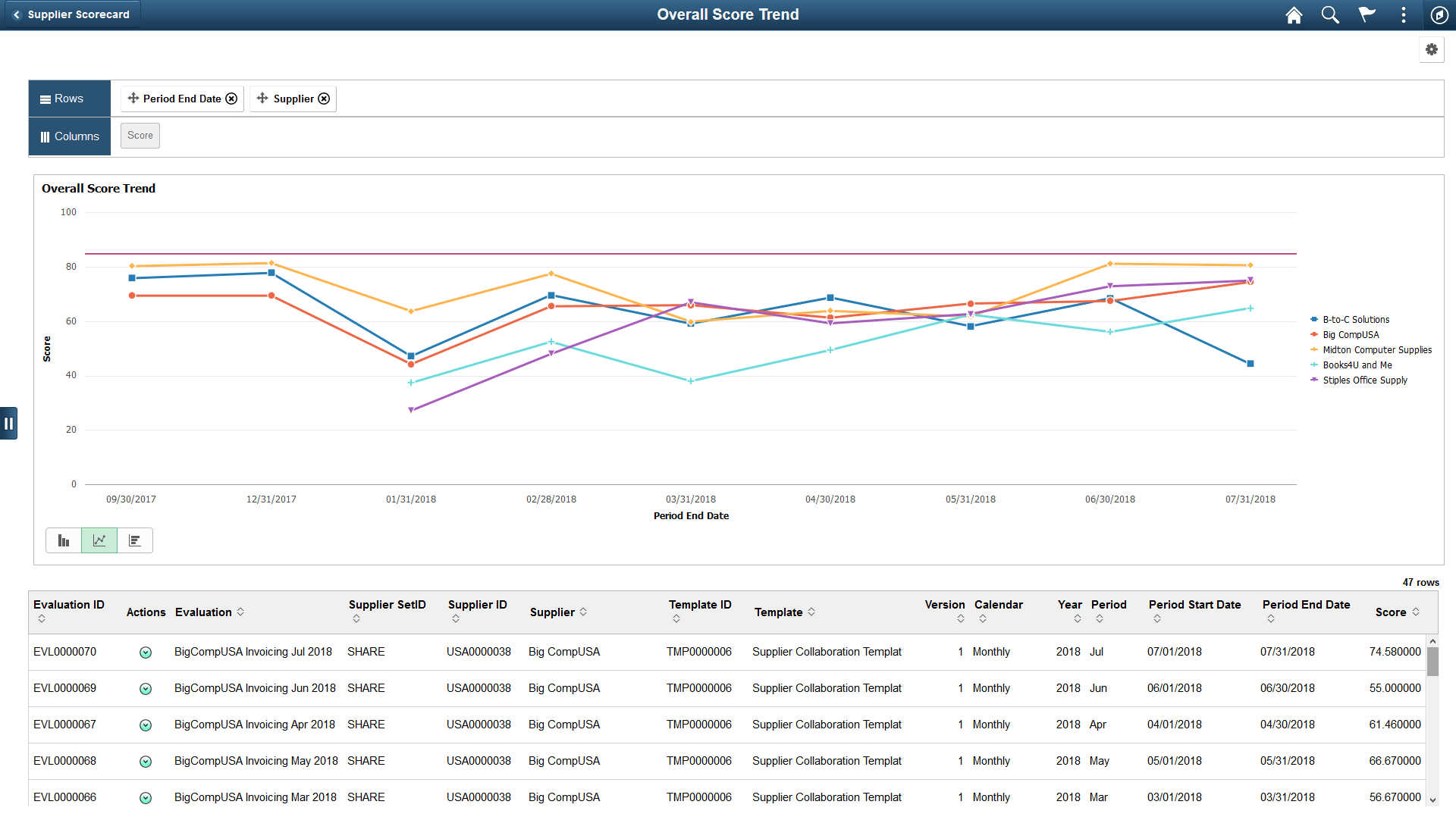1456x817 pixels.
Task: Switch to horizontal bar chart view
Action: pyautogui.click(x=135, y=540)
